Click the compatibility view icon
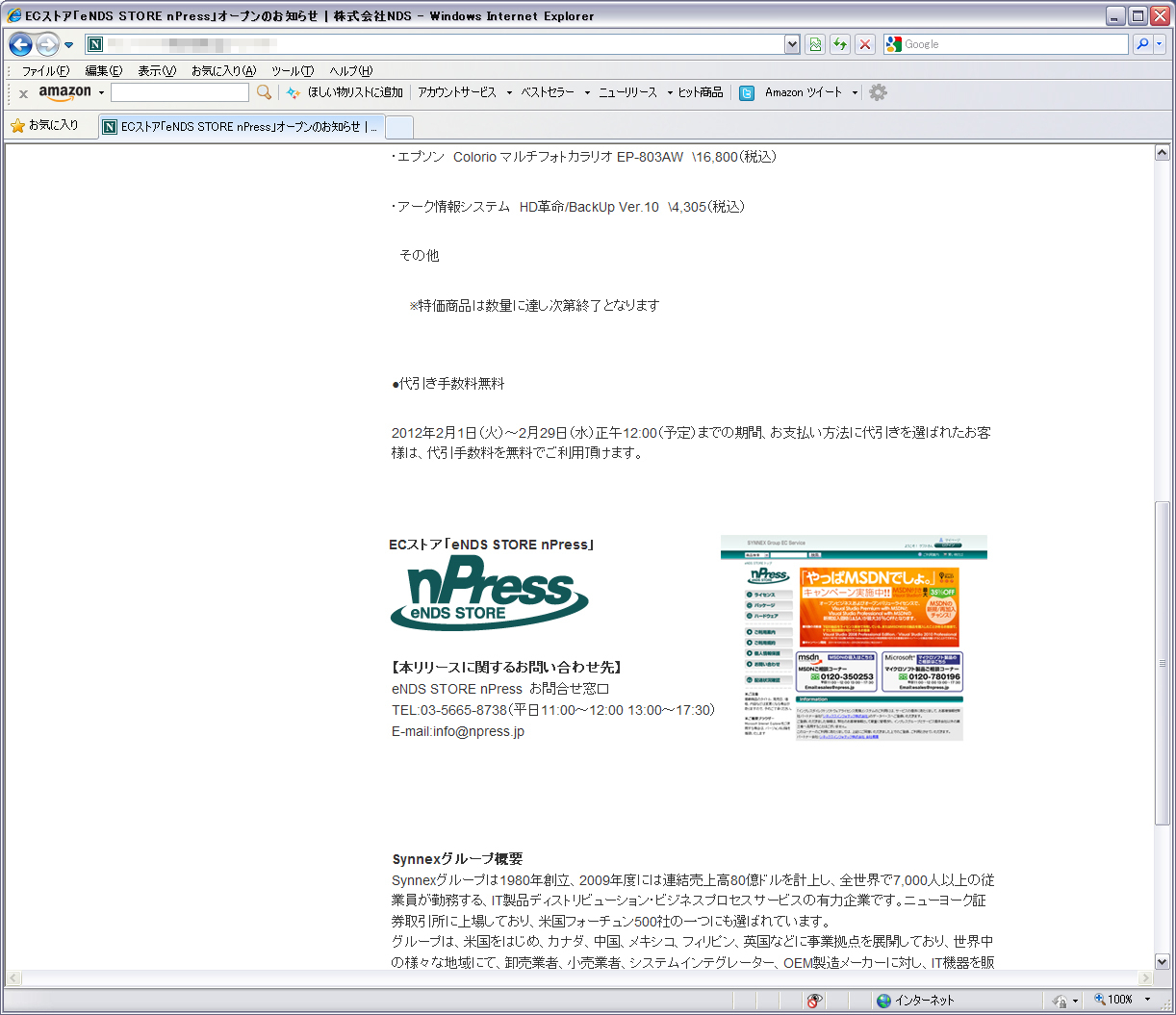1176x1015 pixels. coord(815,44)
